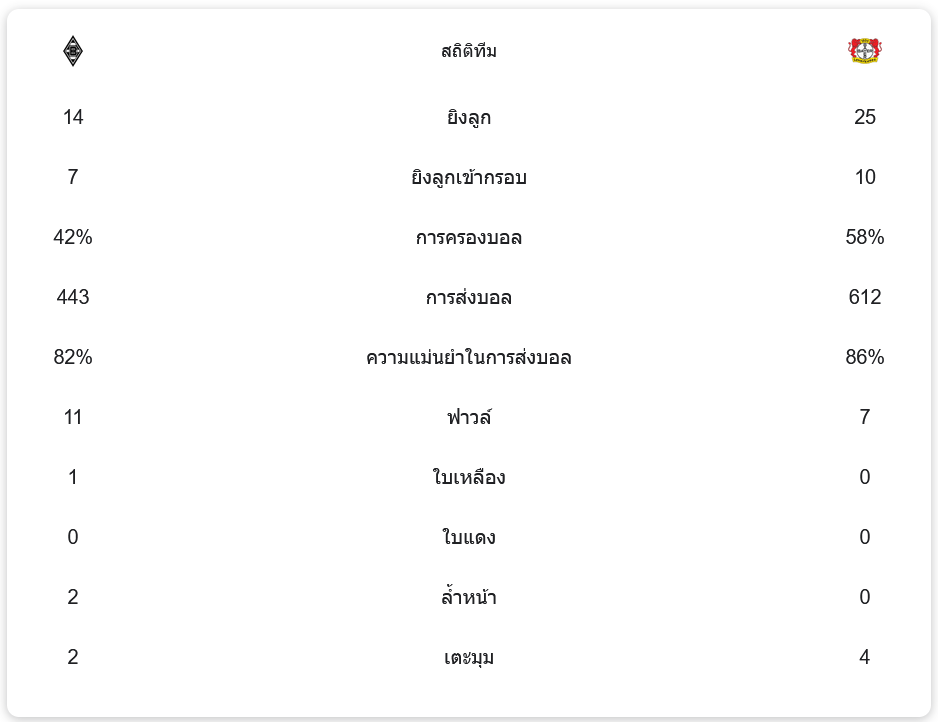The height and width of the screenshot is (722, 938).
Task: Select the 25 shots value
Action: pos(864,117)
